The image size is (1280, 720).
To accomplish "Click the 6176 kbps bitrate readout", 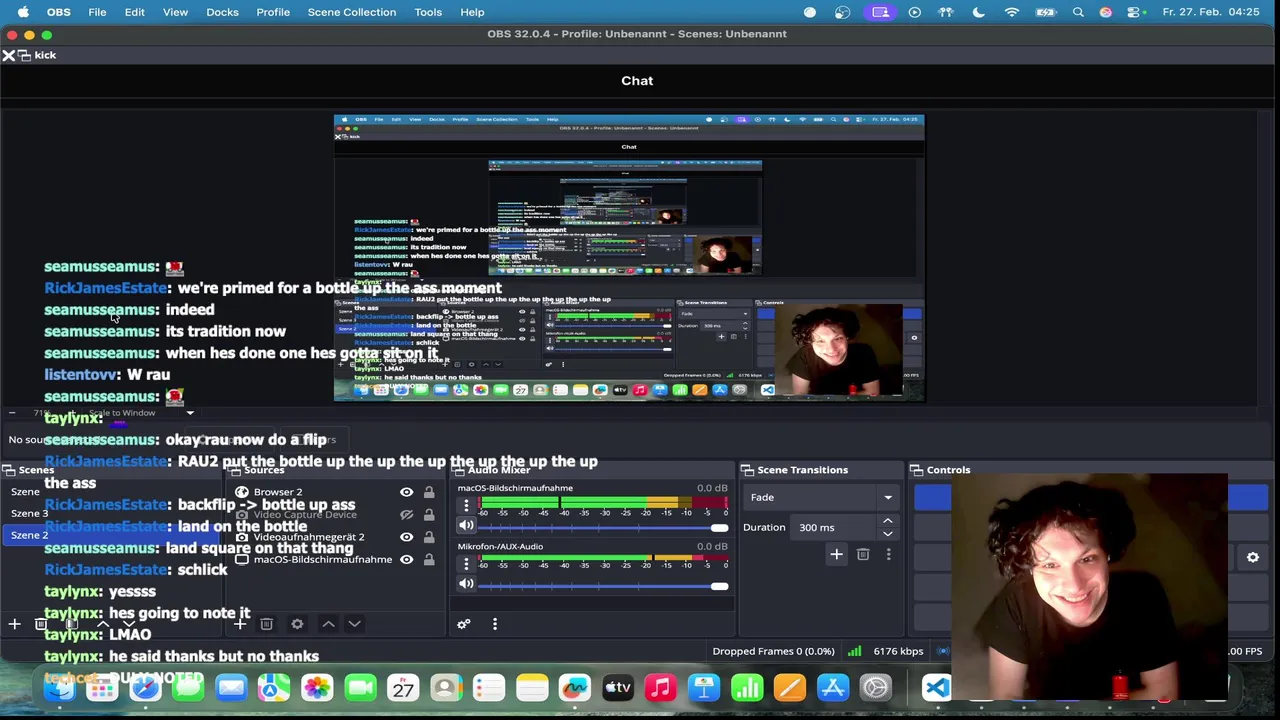I will [898, 651].
